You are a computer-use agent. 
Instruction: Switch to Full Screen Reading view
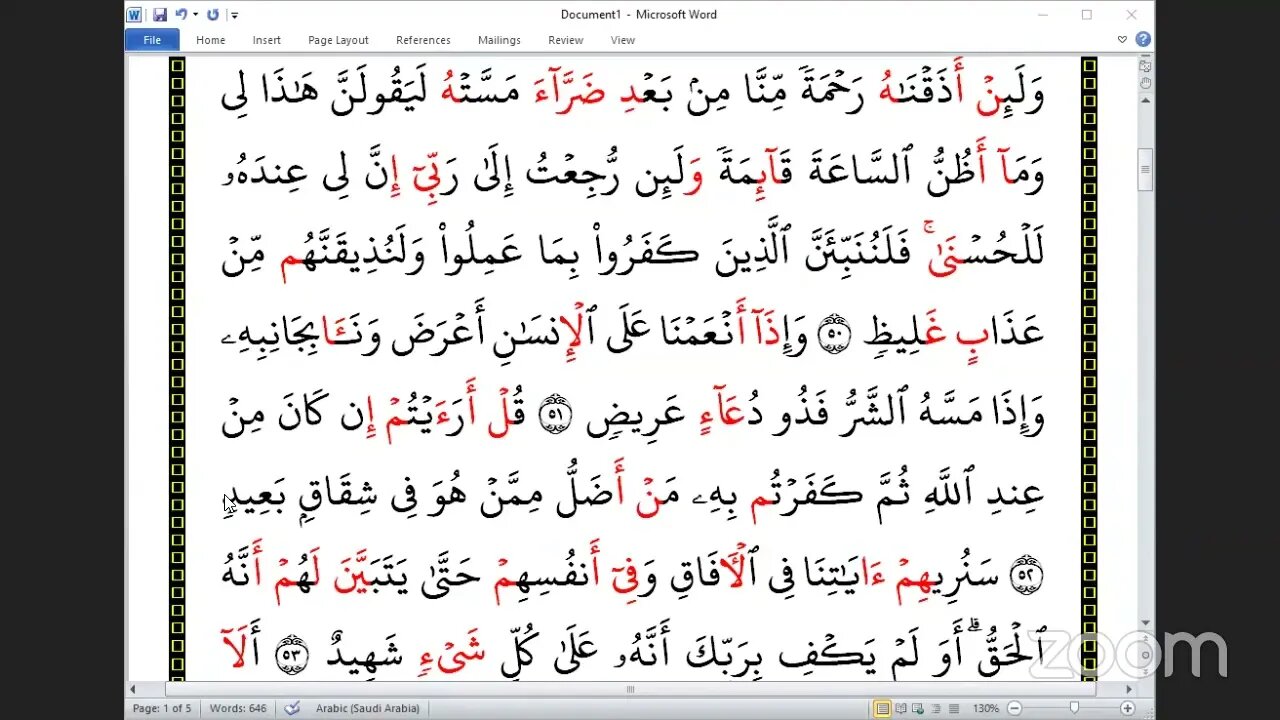coord(900,708)
